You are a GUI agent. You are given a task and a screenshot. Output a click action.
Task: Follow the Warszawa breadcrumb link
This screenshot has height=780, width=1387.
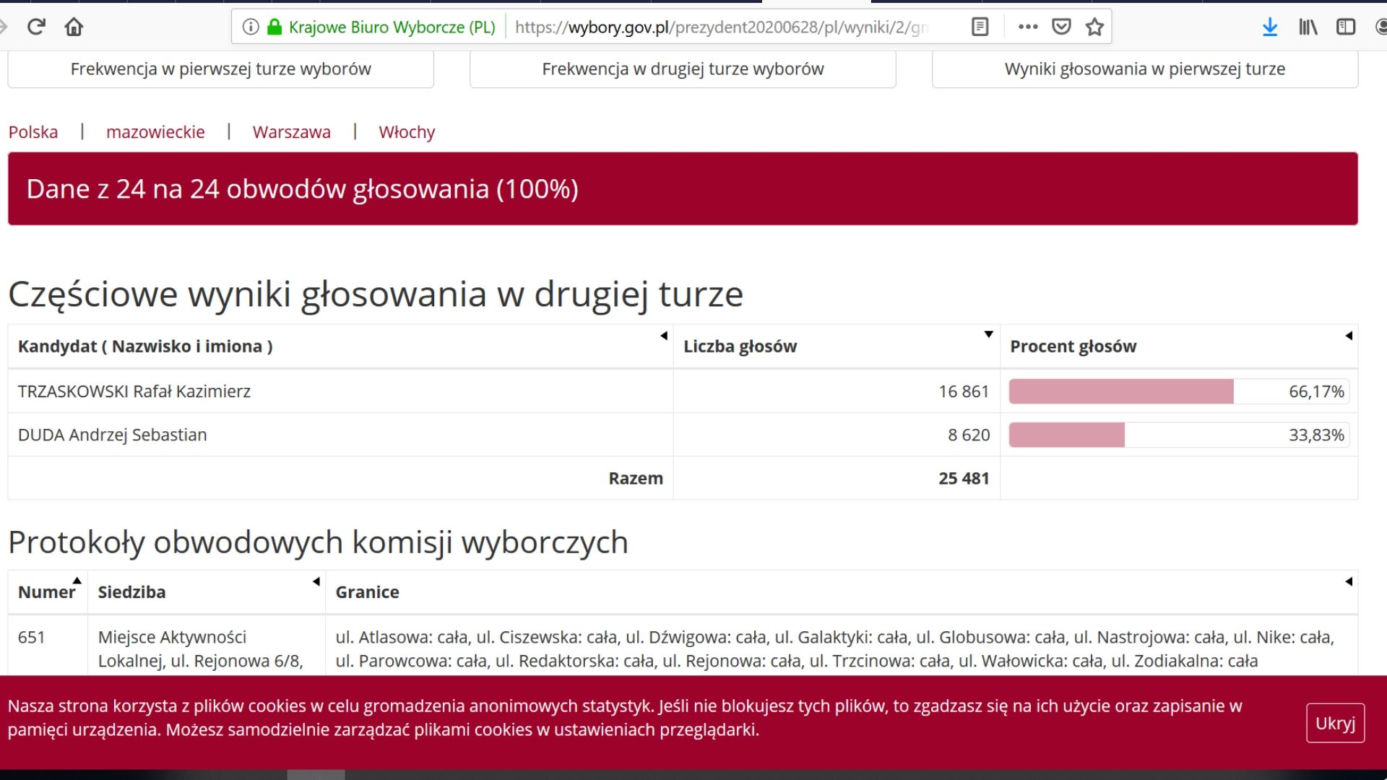point(291,132)
